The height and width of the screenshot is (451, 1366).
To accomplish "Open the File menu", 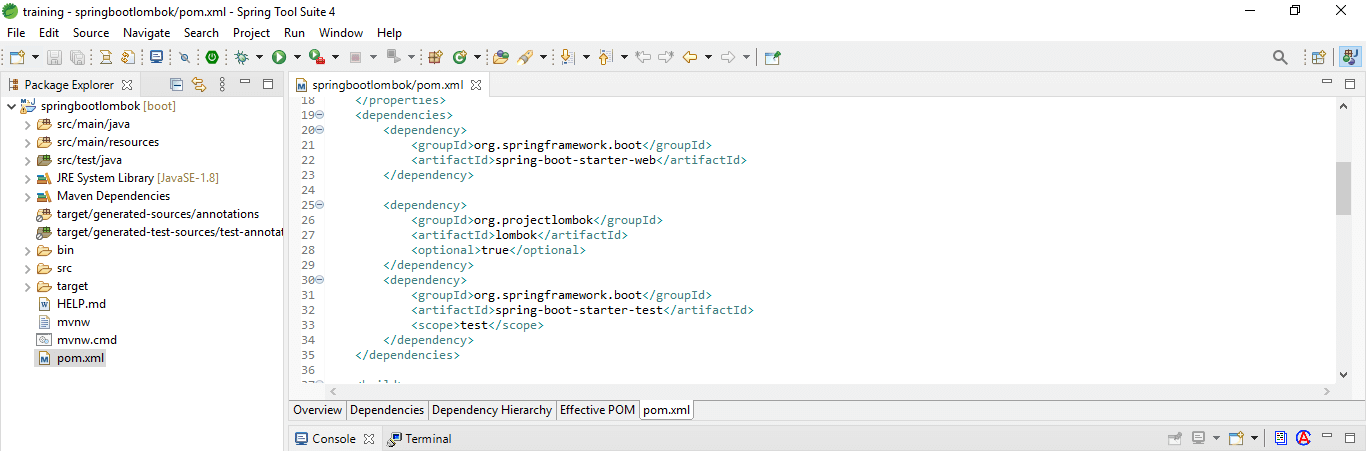I will coord(16,33).
